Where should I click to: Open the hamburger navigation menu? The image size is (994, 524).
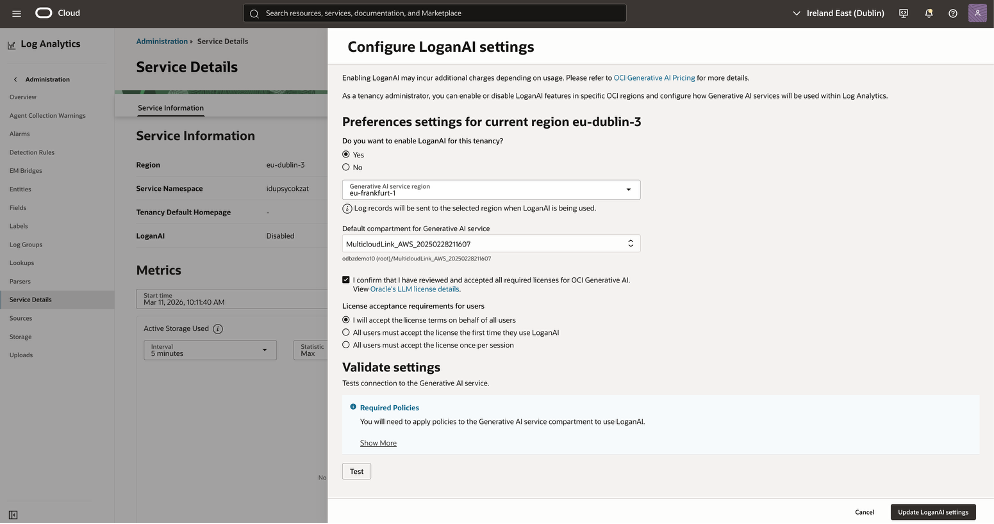point(16,13)
